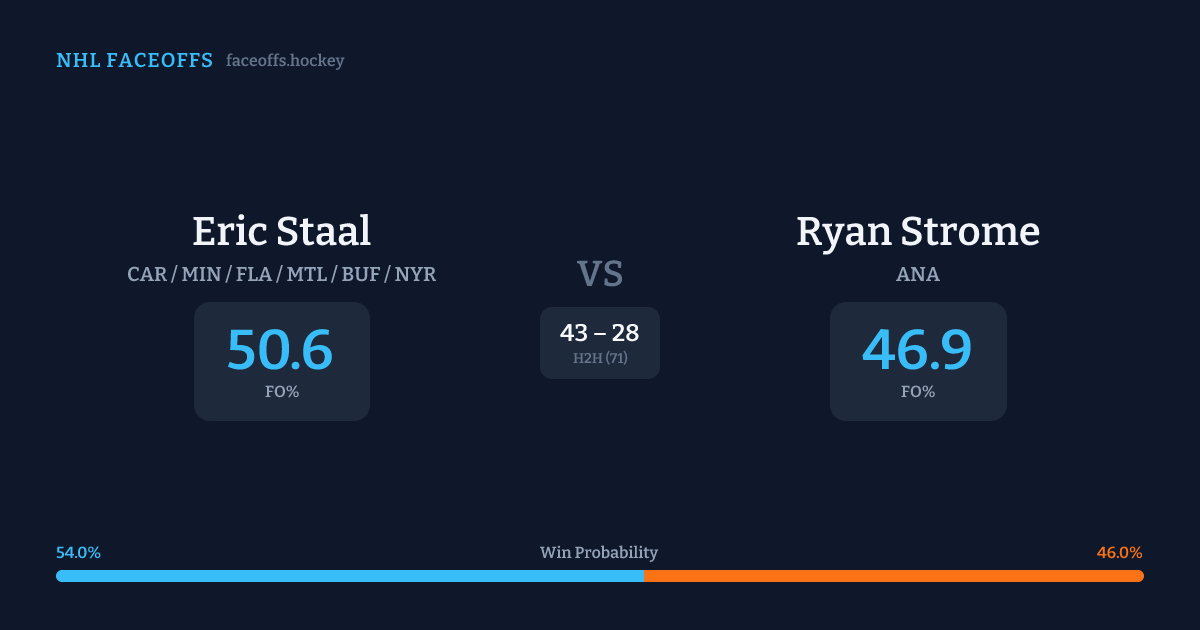Screen dimensions: 1200x630
Task: Open Ryan Strome's 46.9 FO% card
Action: (917, 361)
